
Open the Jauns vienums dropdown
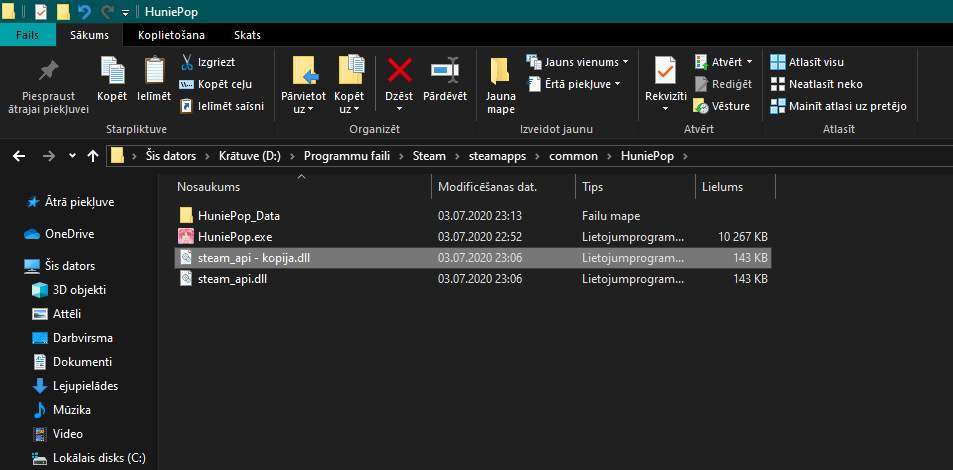point(577,62)
